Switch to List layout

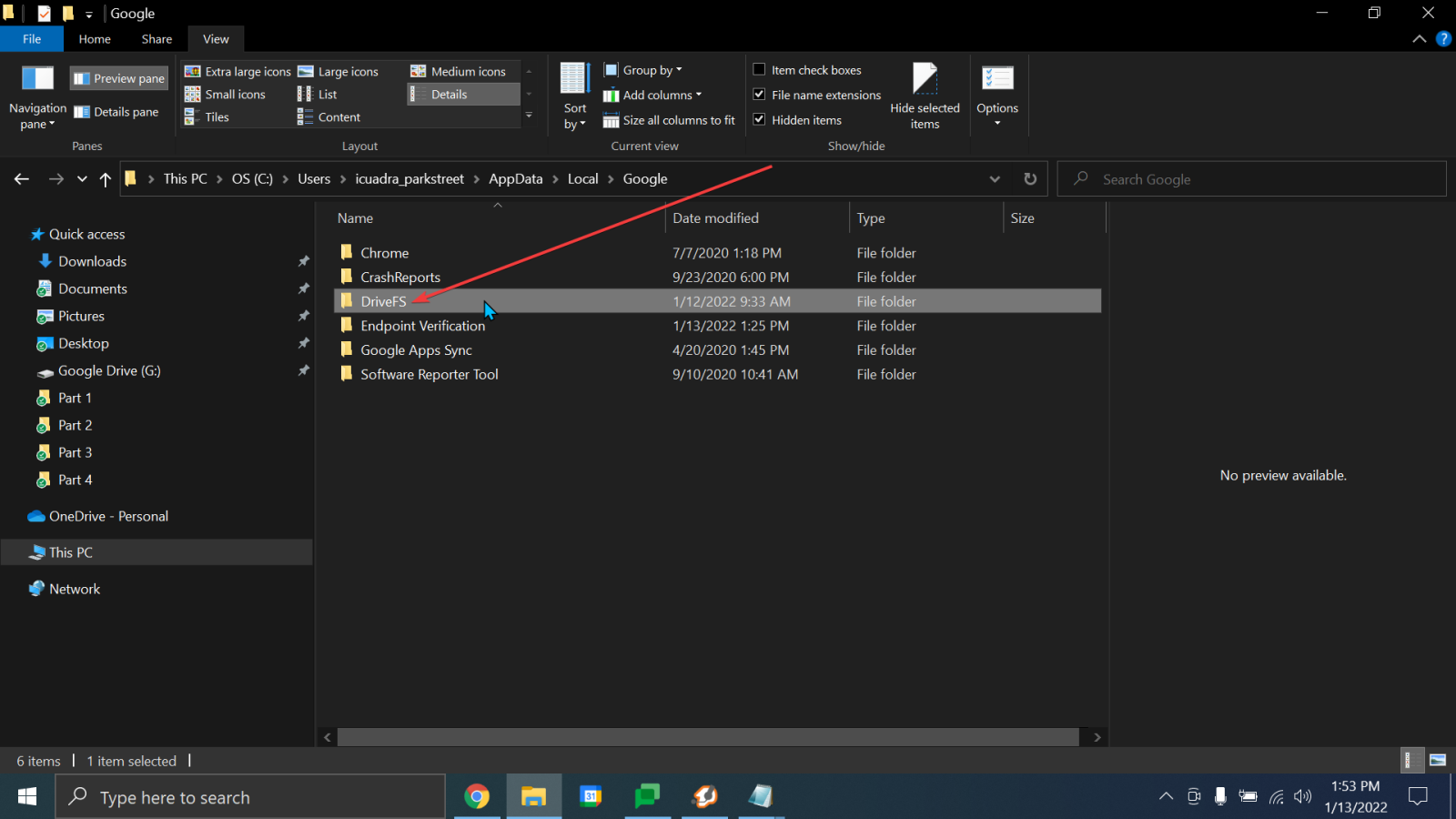point(318,94)
